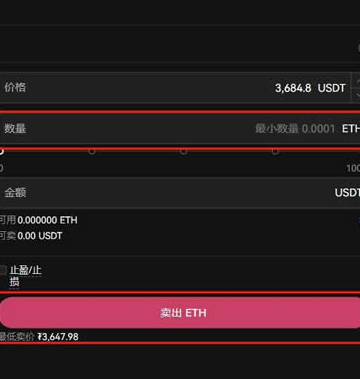Viewport: 360px width, 379px height.
Task: Click the ETH unit in quantity field
Action: 351,129
